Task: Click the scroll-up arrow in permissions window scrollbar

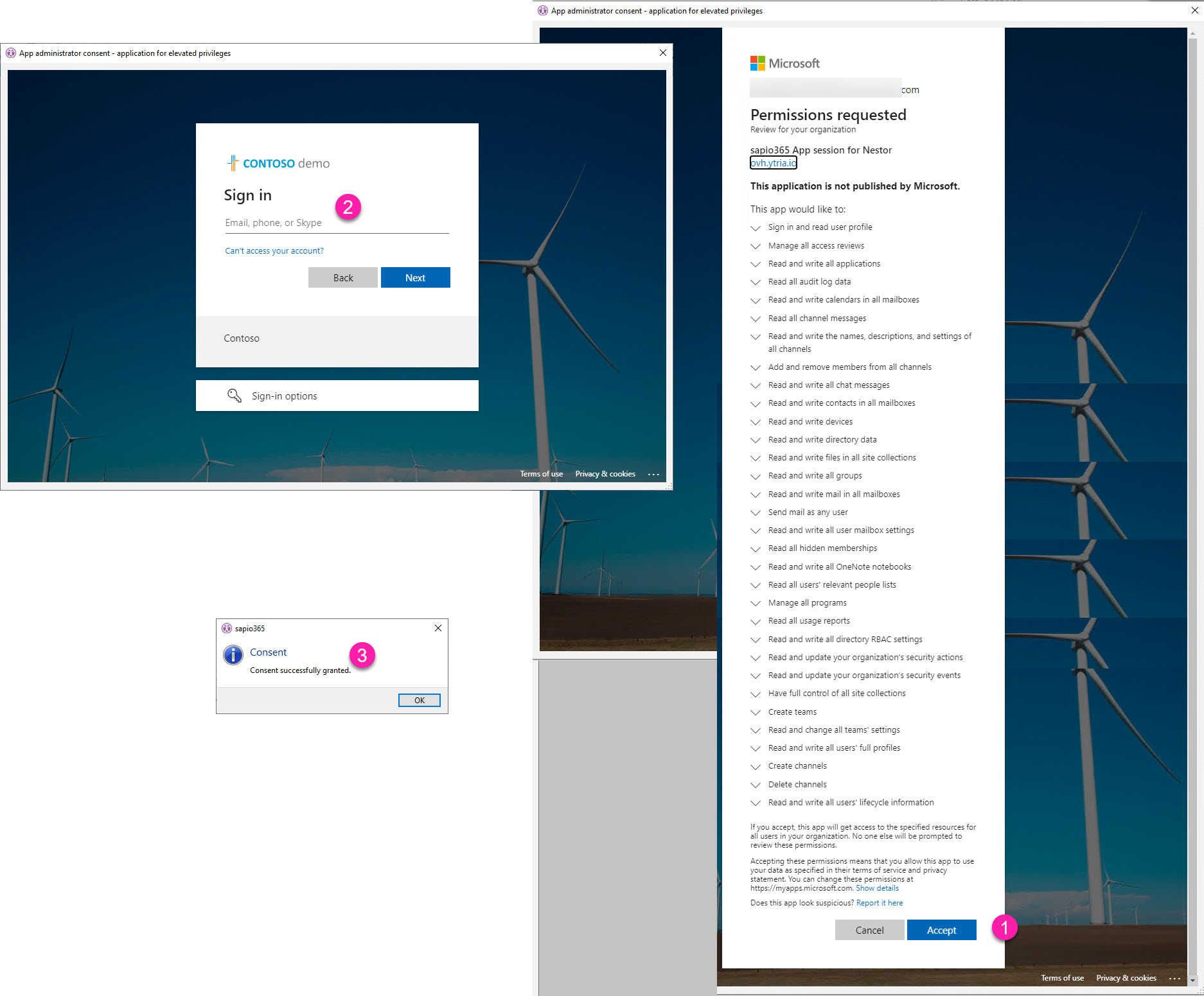Action: click(x=1192, y=32)
